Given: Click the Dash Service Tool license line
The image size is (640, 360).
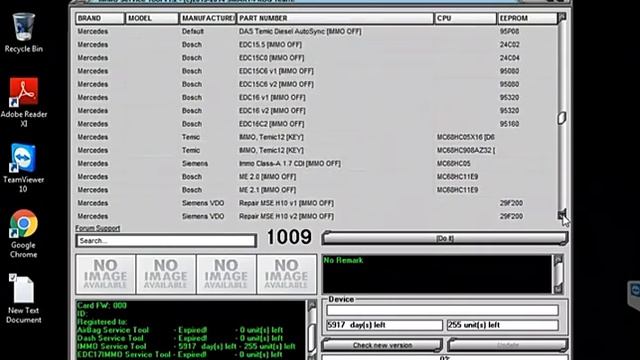Looking at the screenshot, I should point(180,338).
